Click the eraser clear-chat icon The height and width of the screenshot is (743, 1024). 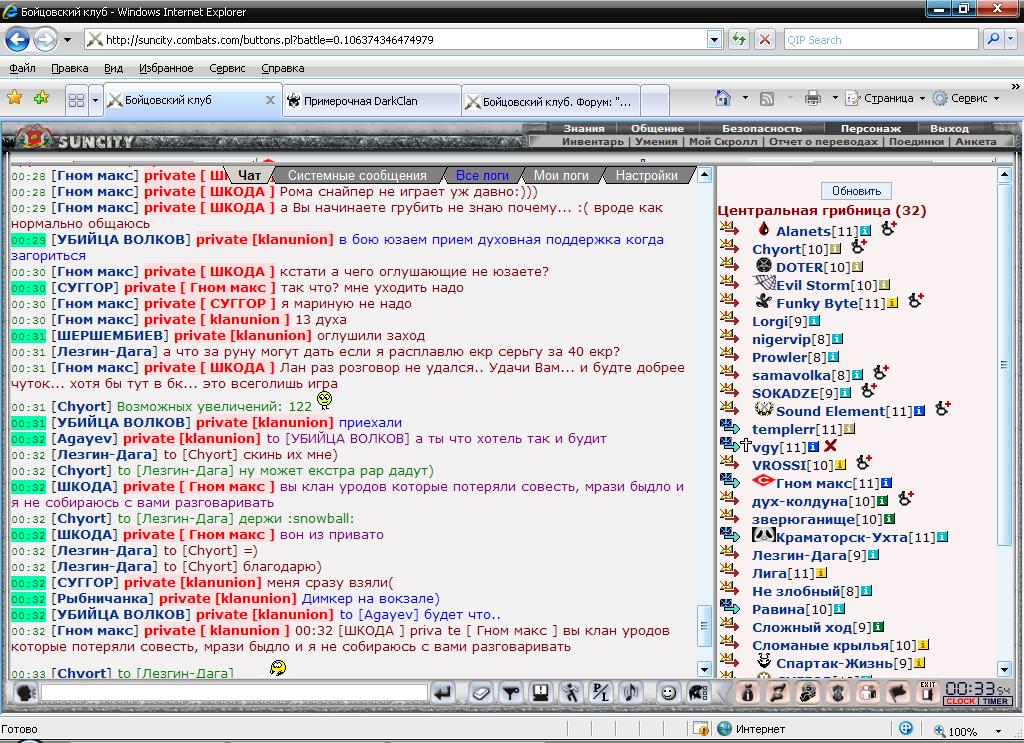pyautogui.click(x=482, y=692)
